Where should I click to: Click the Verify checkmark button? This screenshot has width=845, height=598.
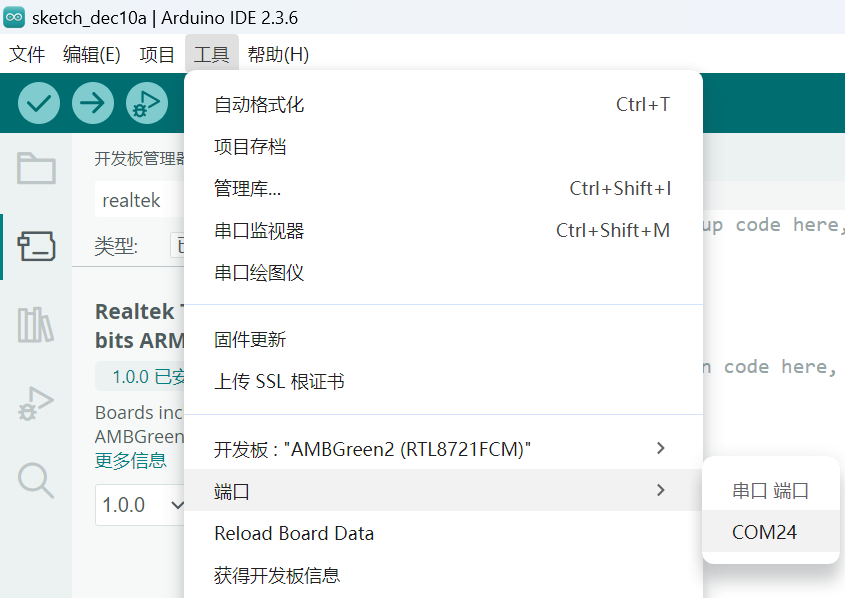(39, 103)
